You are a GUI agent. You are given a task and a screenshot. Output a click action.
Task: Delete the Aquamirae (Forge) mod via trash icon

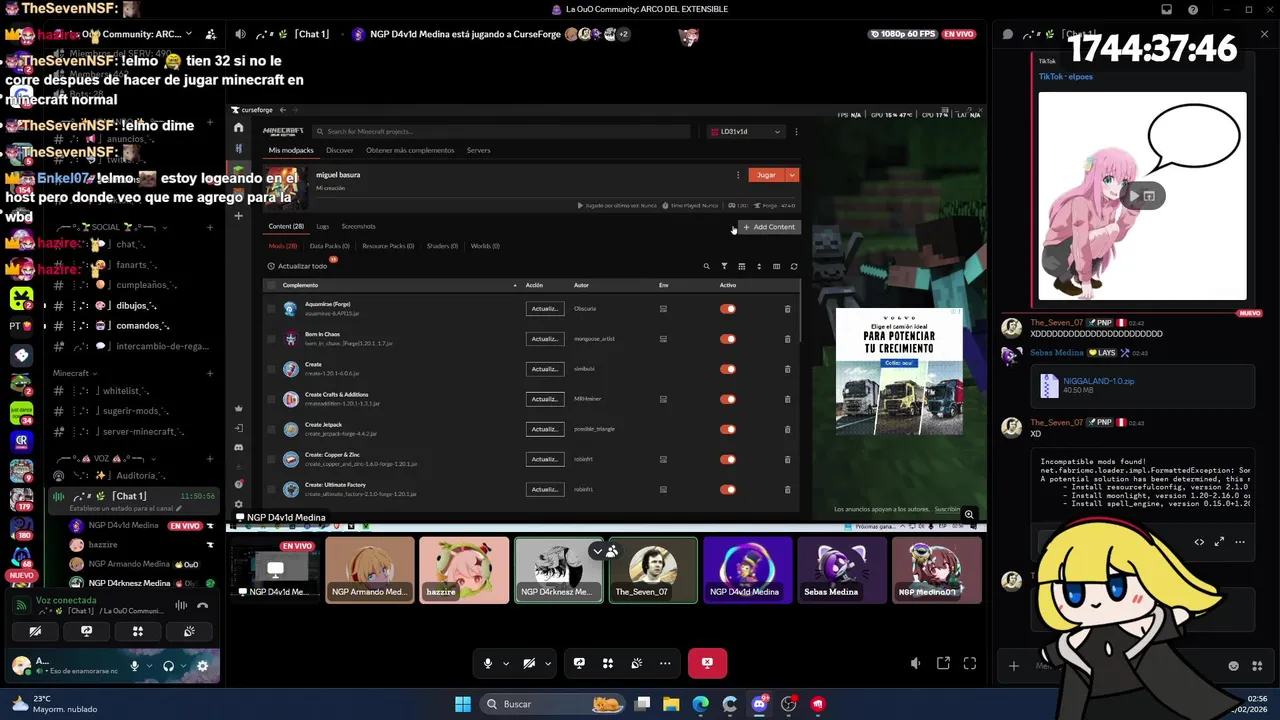tap(787, 309)
